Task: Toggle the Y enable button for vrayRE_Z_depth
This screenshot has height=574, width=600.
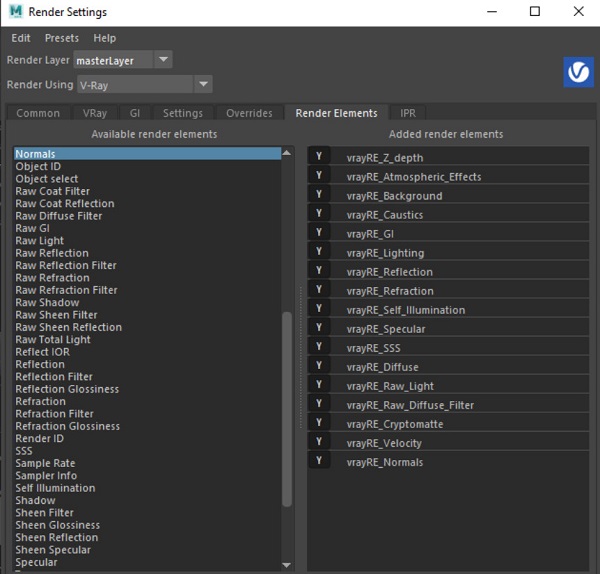Action: pos(319,156)
